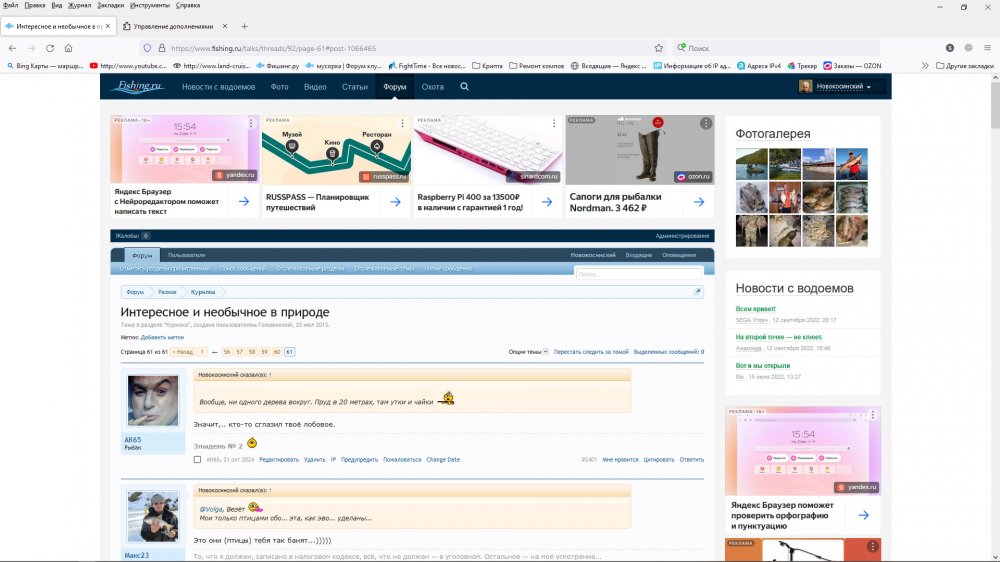Screen dimensions: 1000x562
Task: Switch to the Пользователи forum tab
Action: click(186, 256)
